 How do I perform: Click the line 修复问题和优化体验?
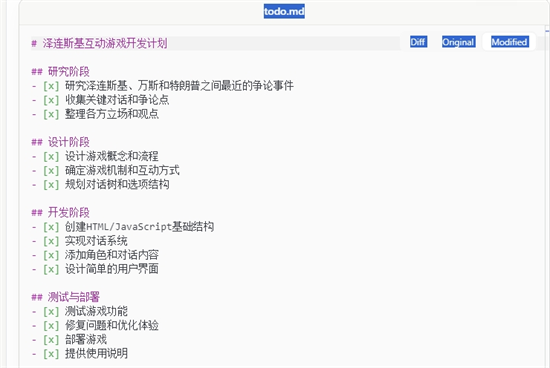click(x=112, y=325)
